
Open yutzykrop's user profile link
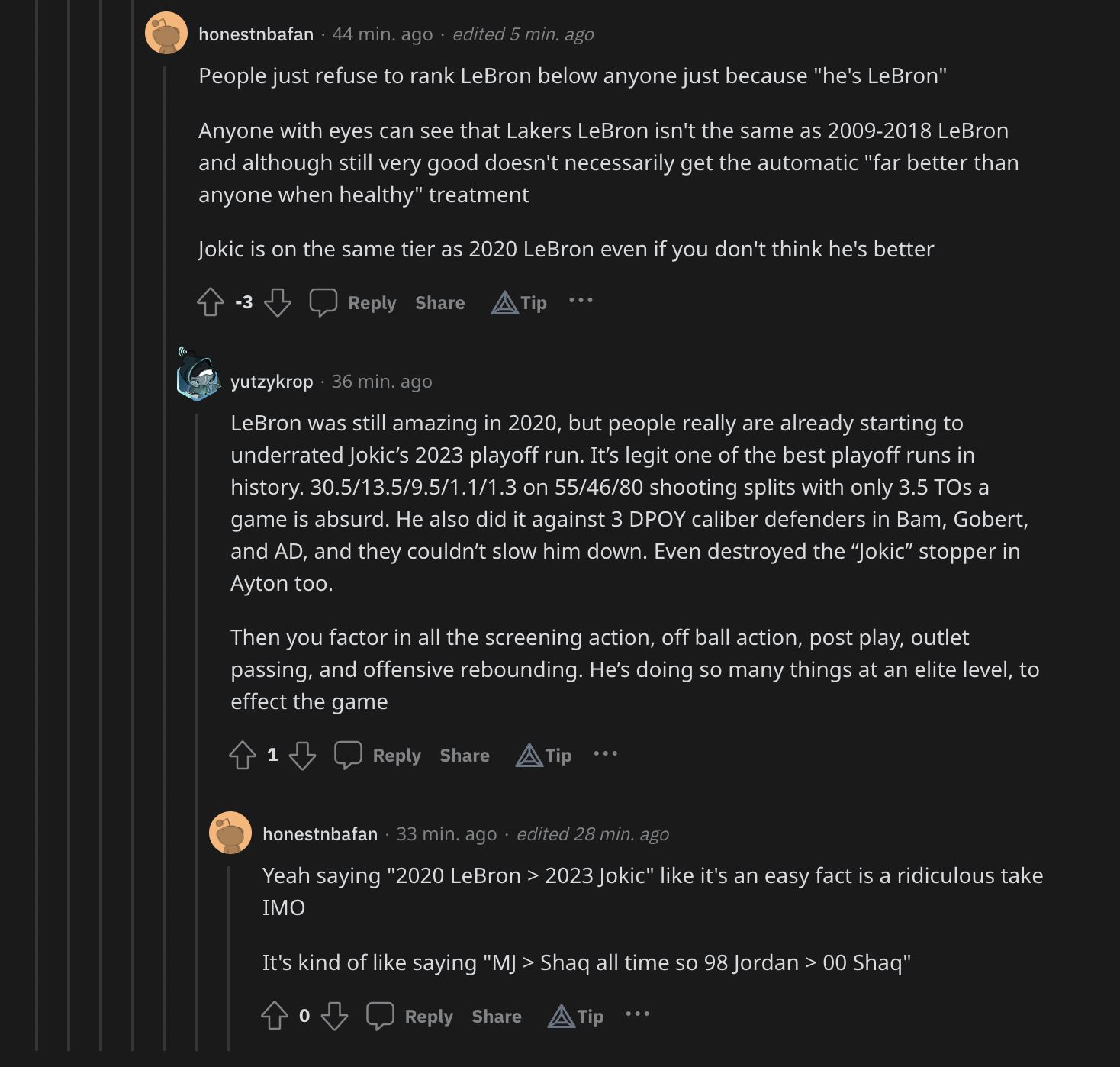[x=272, y=382]
